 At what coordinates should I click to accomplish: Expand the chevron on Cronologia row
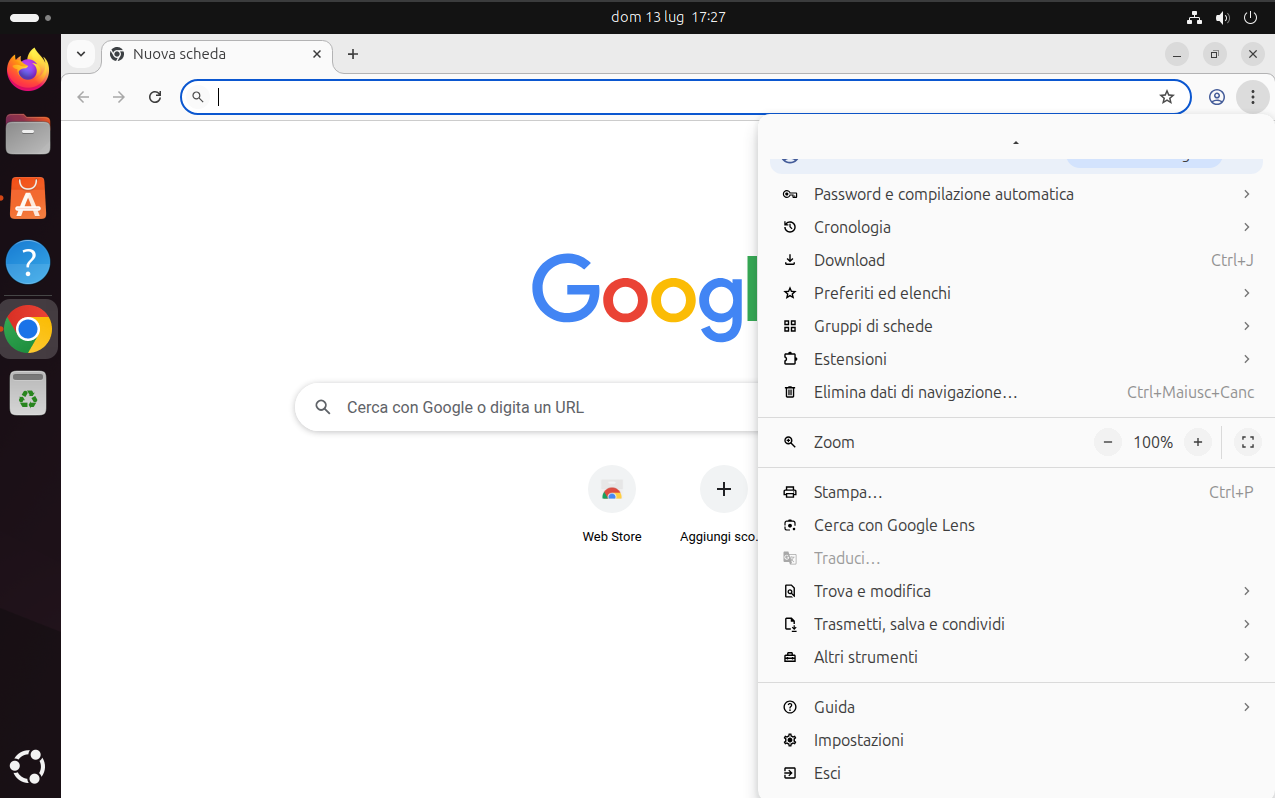coord(1246,227)
